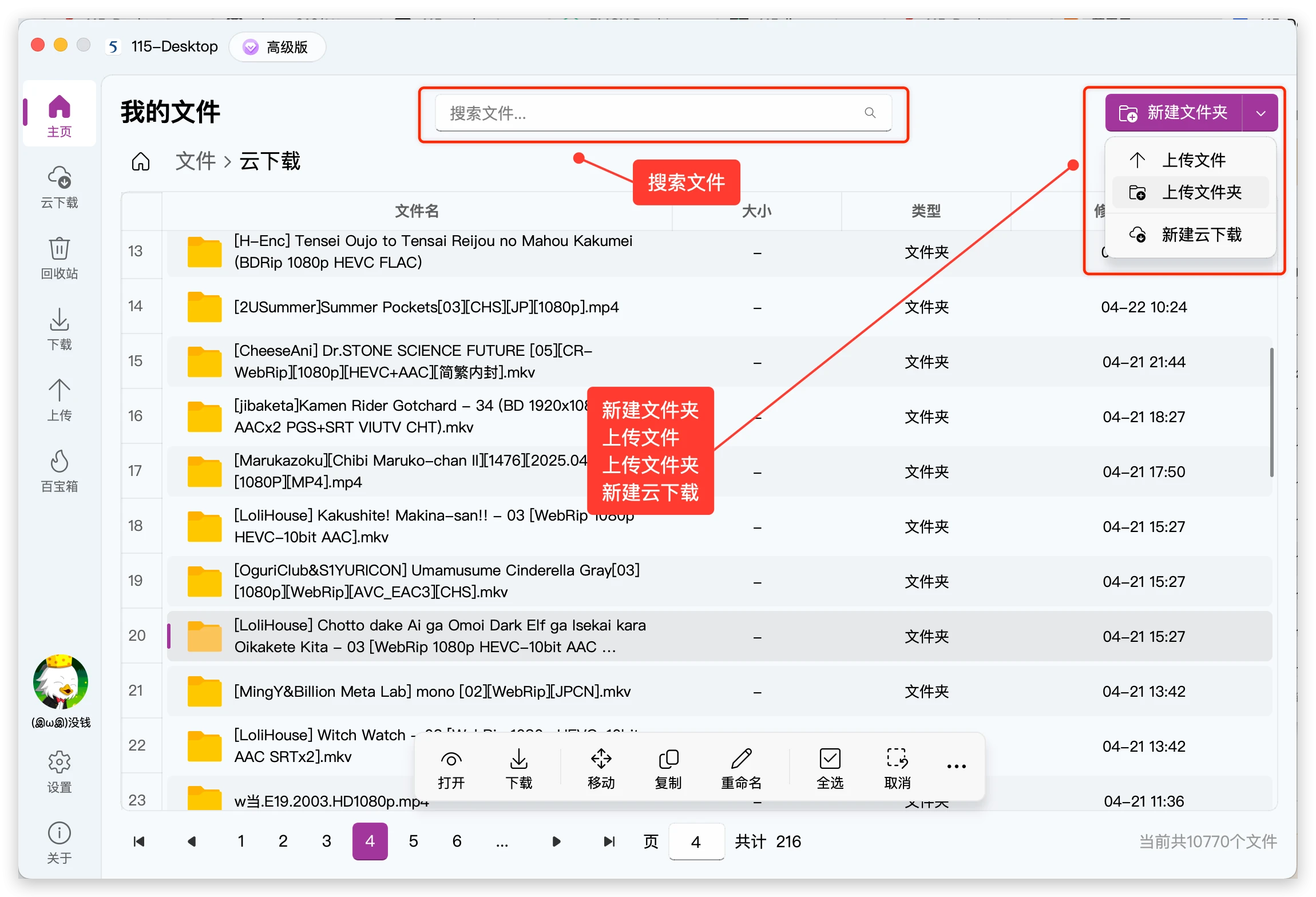Open the 云下载 sidebar section
The image size is (1316, 897).
60,186
